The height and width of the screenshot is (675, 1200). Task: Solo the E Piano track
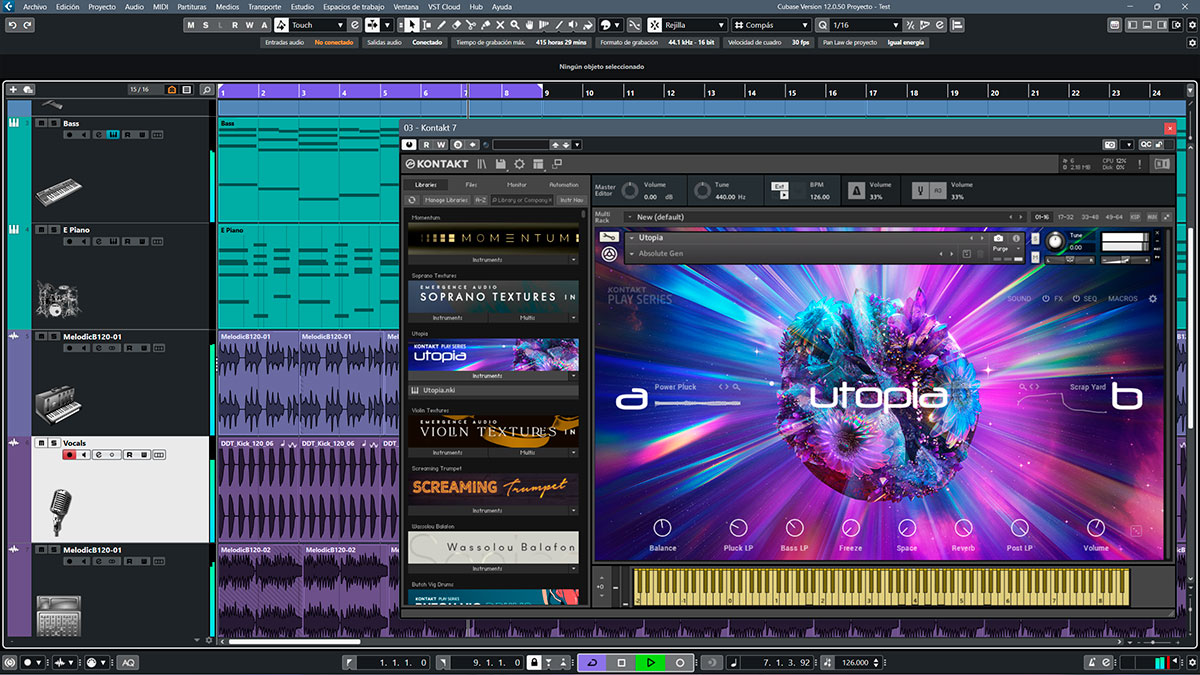pos(53,229)
